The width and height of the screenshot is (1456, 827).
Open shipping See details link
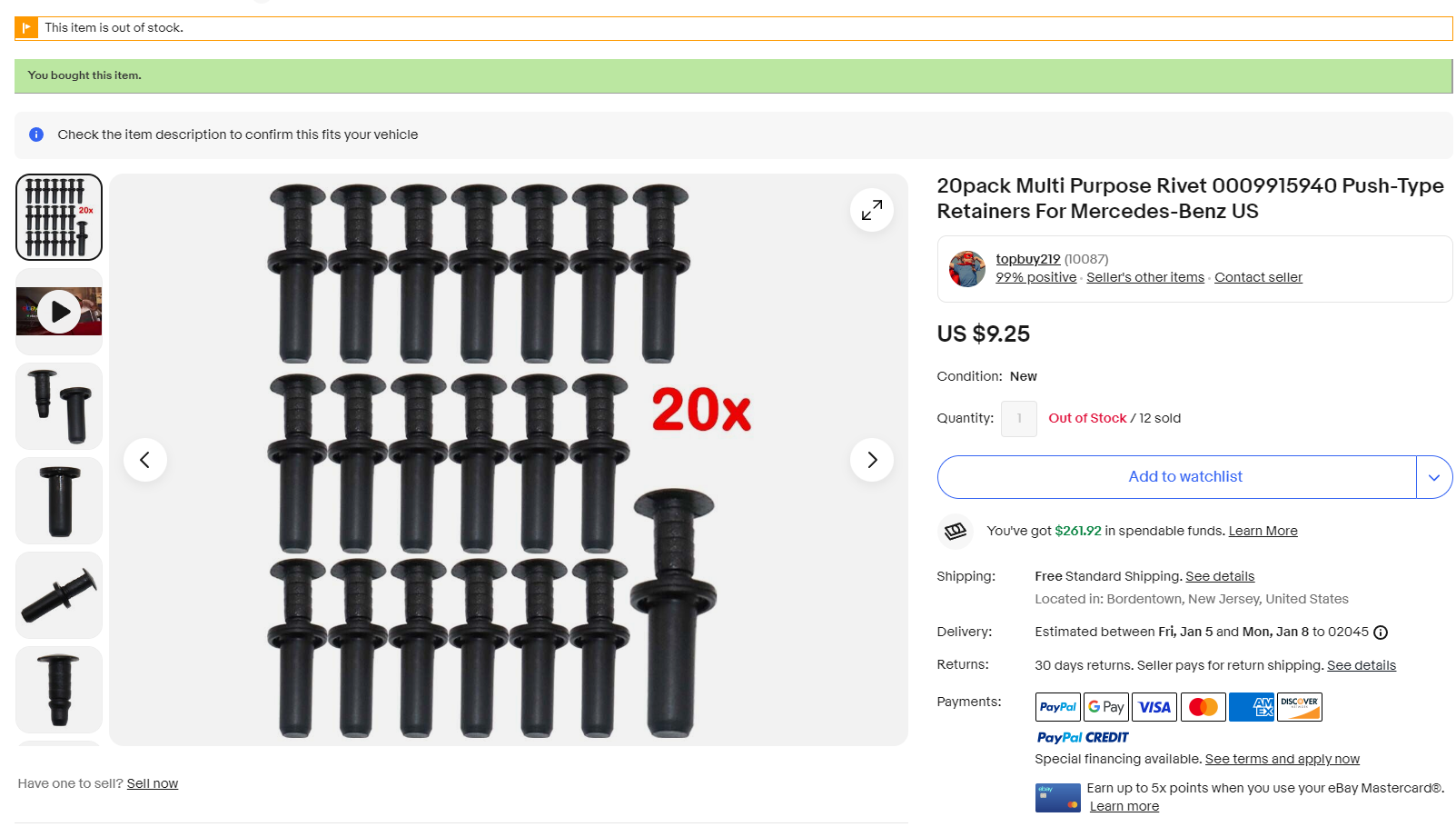click(x=1219, y=576)
